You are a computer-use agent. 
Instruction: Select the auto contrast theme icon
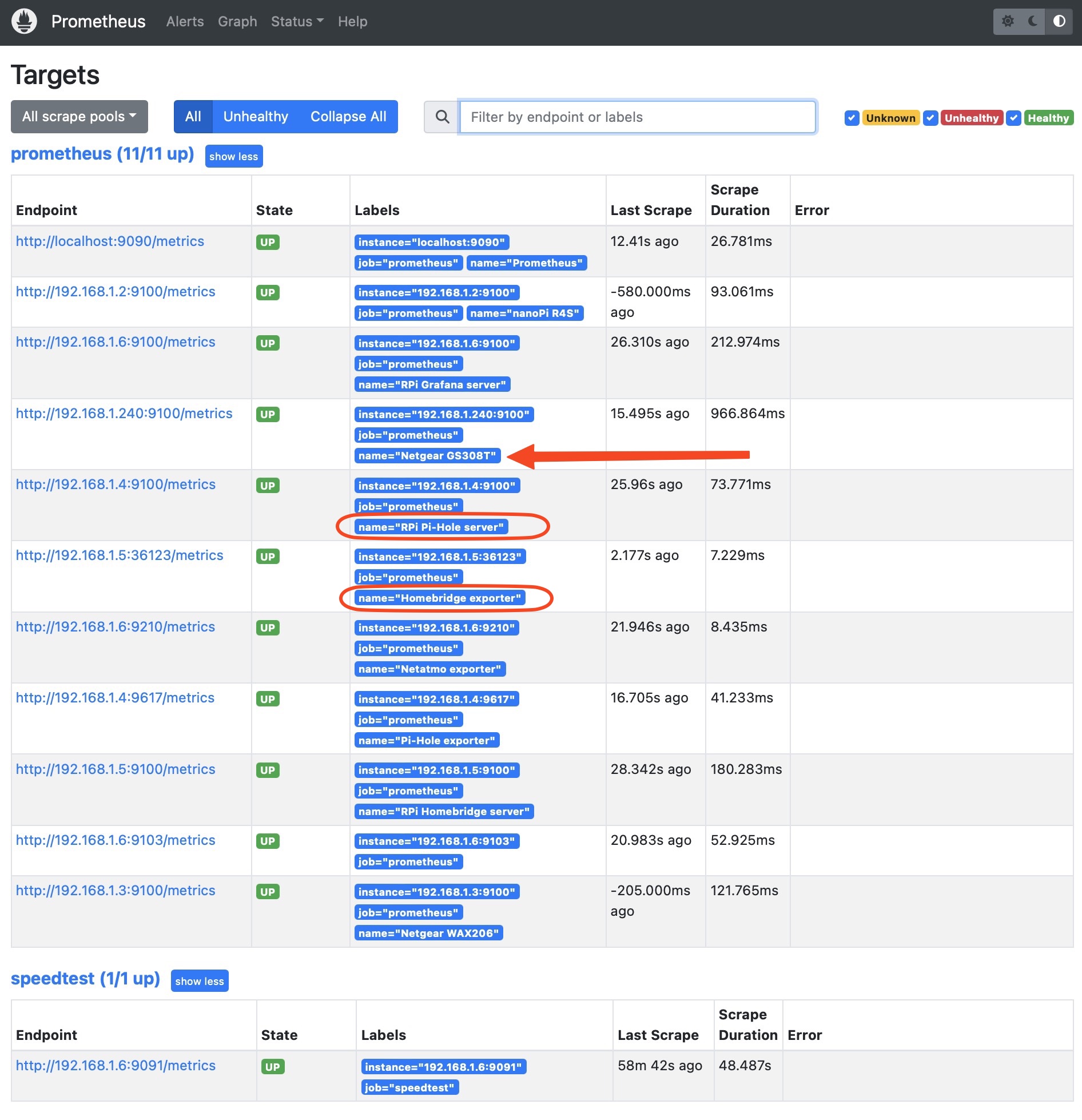coord(1059,22)
